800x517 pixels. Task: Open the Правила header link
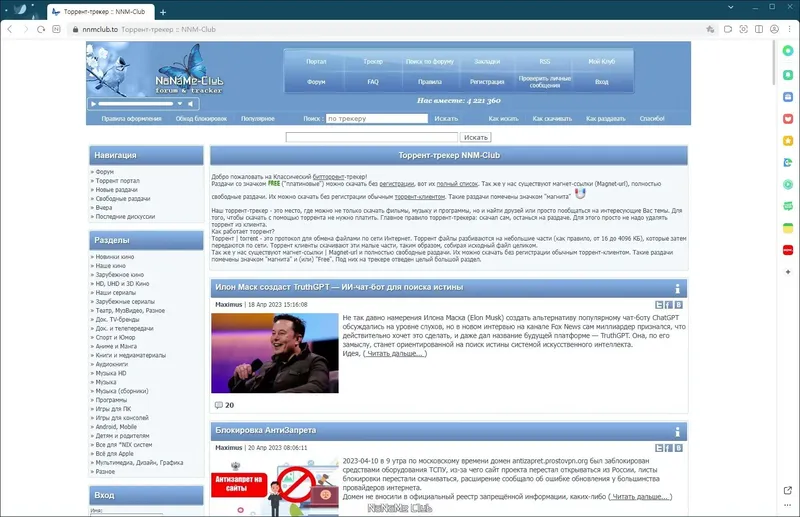[430, 82]
